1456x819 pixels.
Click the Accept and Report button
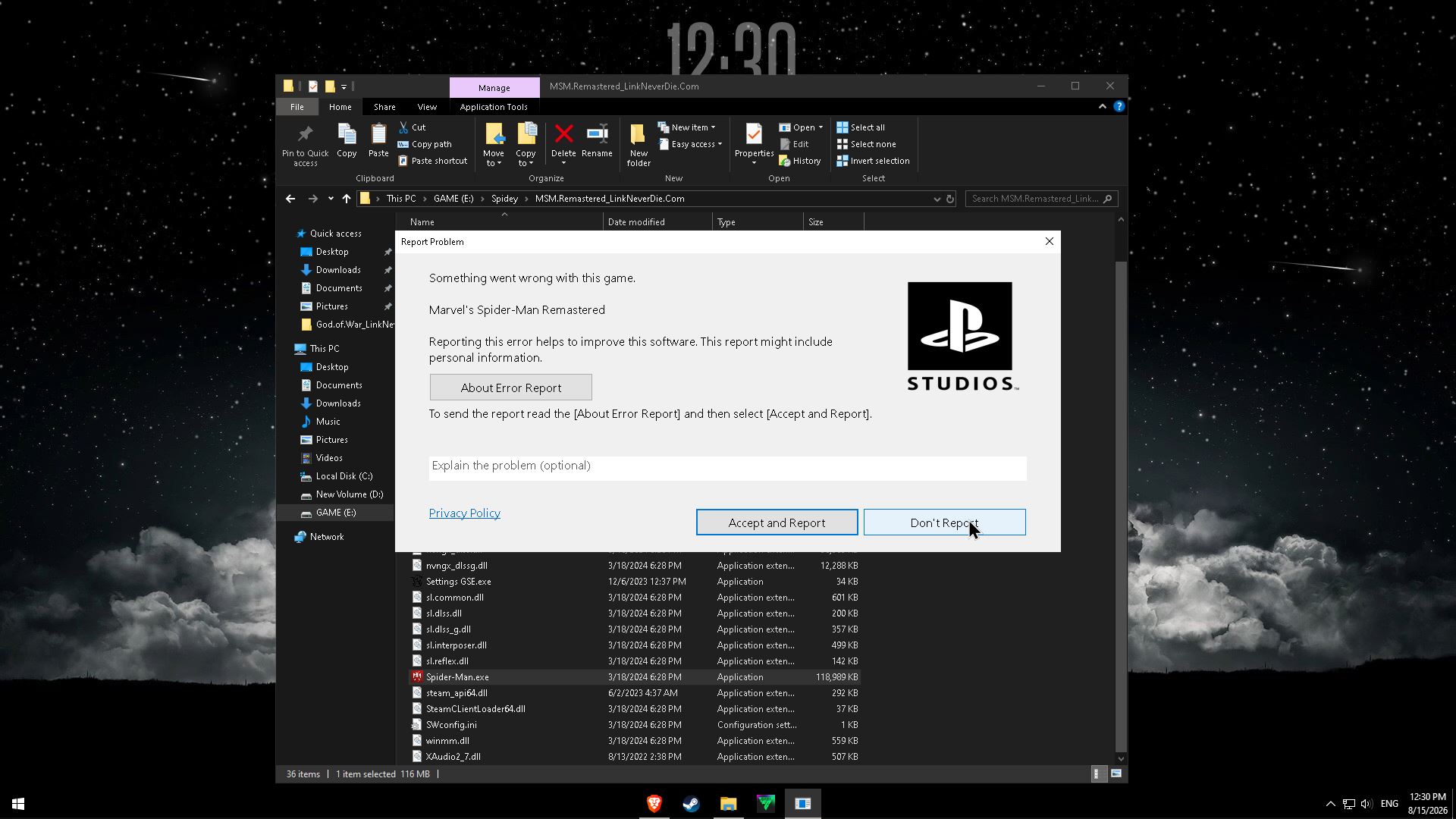[777, 522]
